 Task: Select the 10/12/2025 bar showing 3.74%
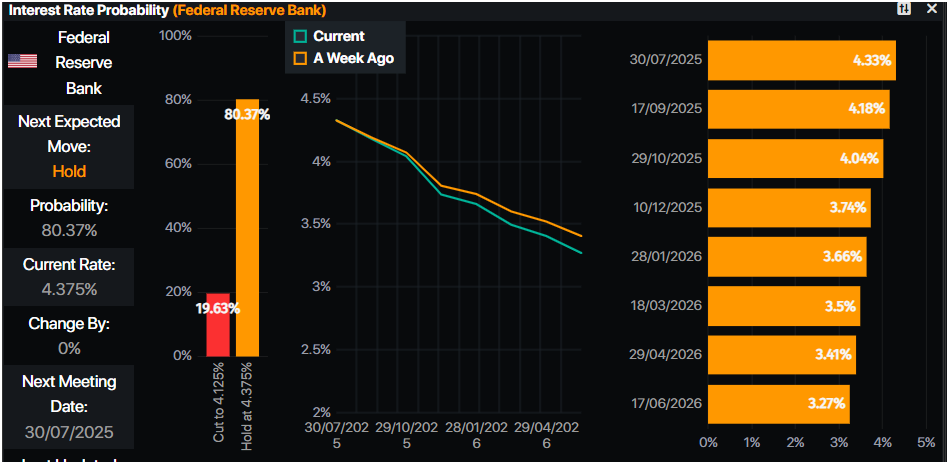788,208
